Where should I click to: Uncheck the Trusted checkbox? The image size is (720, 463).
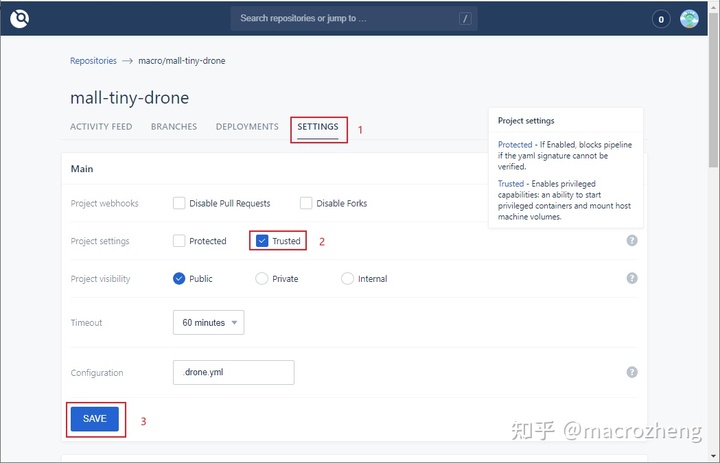coord(262,241)
